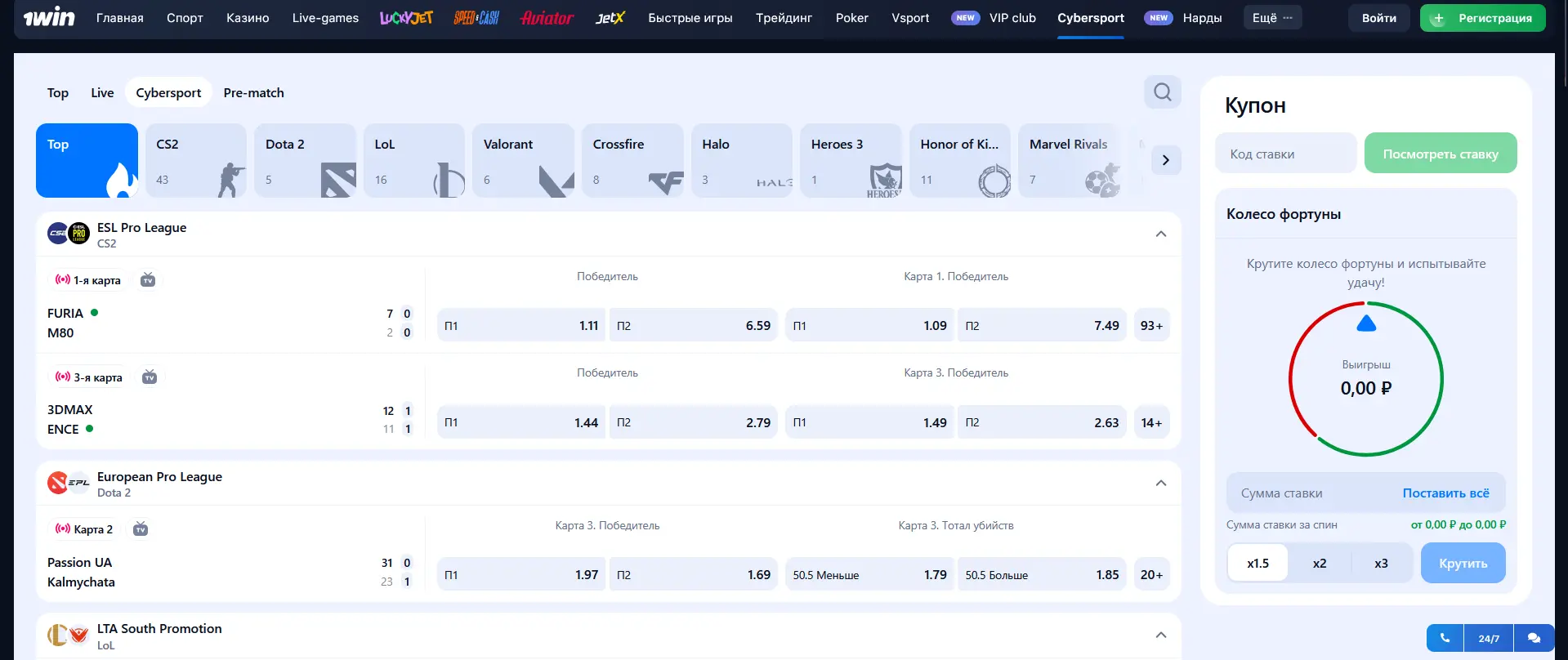Switch to the Pre-match tab
Image resolution: width=1568 pixels, height=660 pixels.
pos(253,93)
